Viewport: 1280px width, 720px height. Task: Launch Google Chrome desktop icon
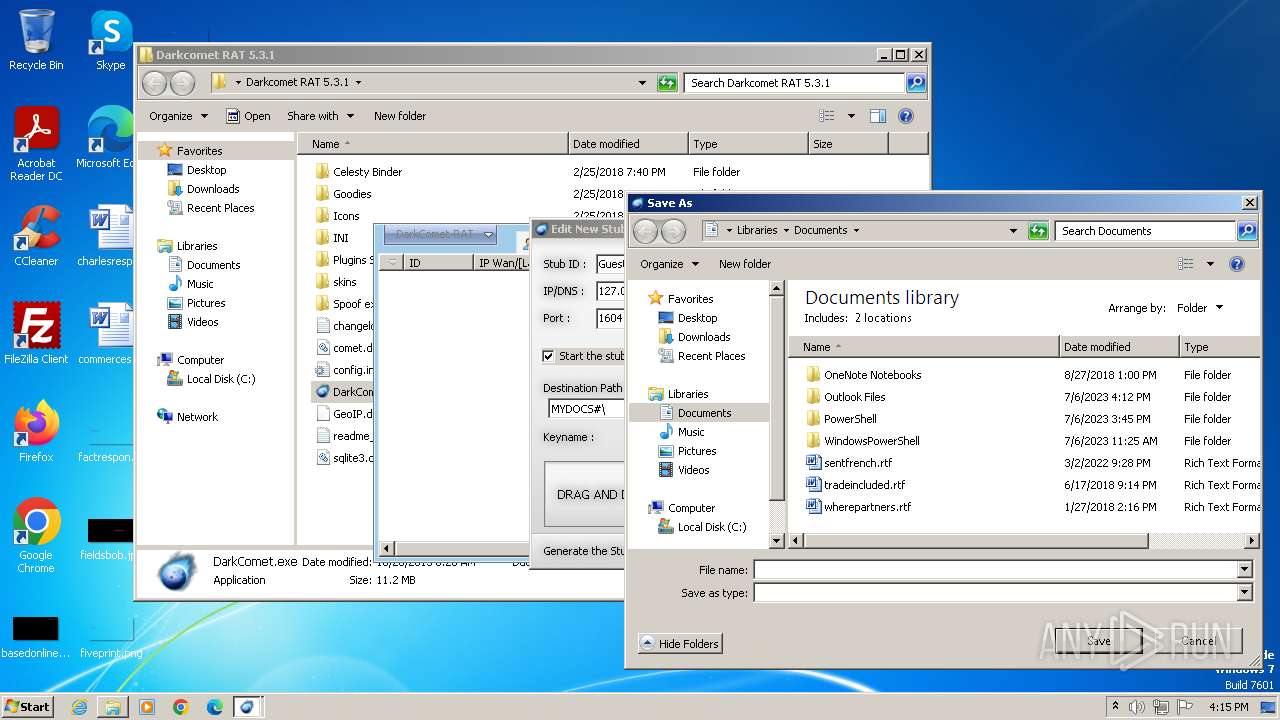click(36, 536)
